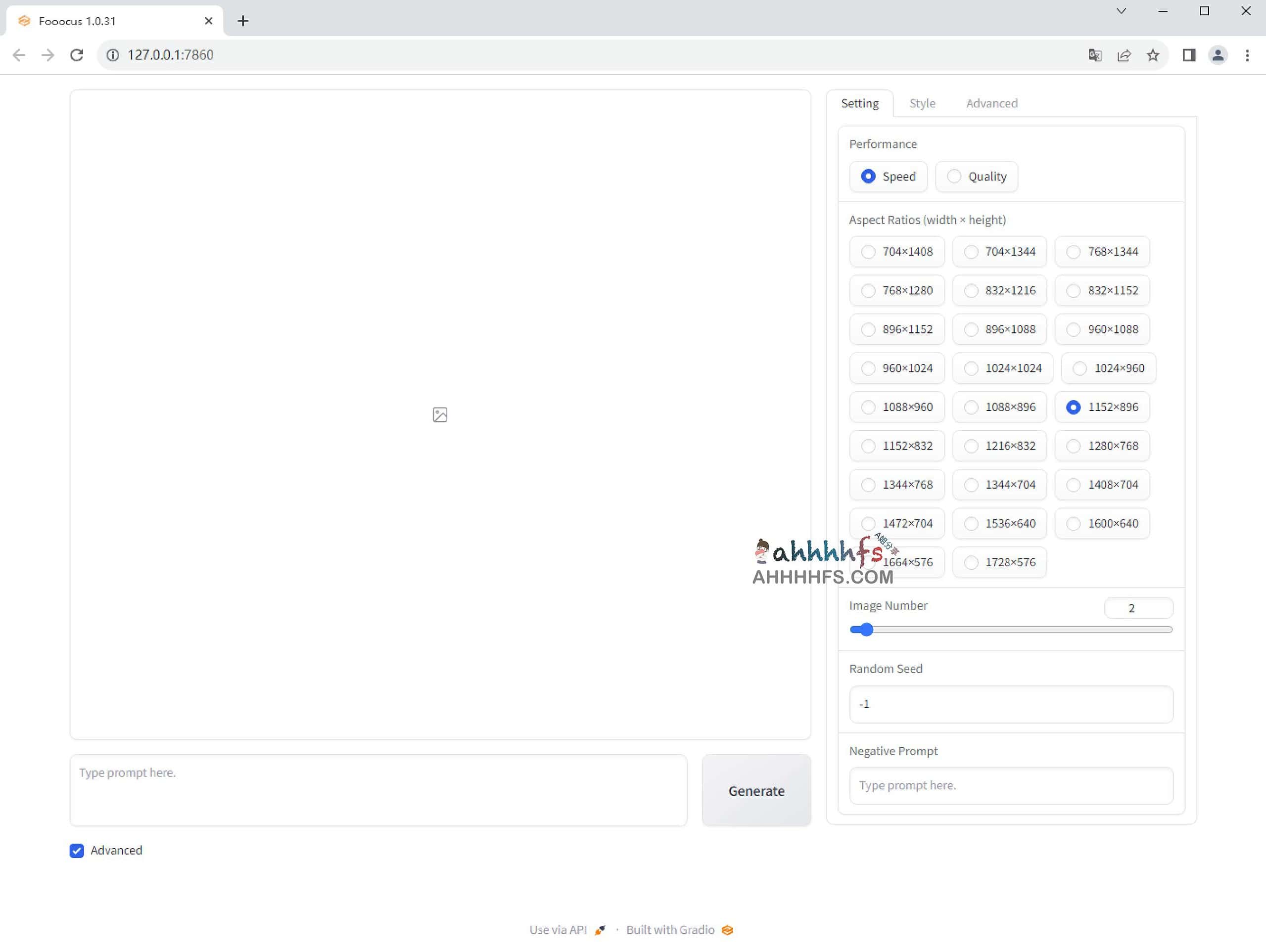Screen dimensions: 1266x952
Task: Click the share icon next to the address bar
Action: (1125, 55)
